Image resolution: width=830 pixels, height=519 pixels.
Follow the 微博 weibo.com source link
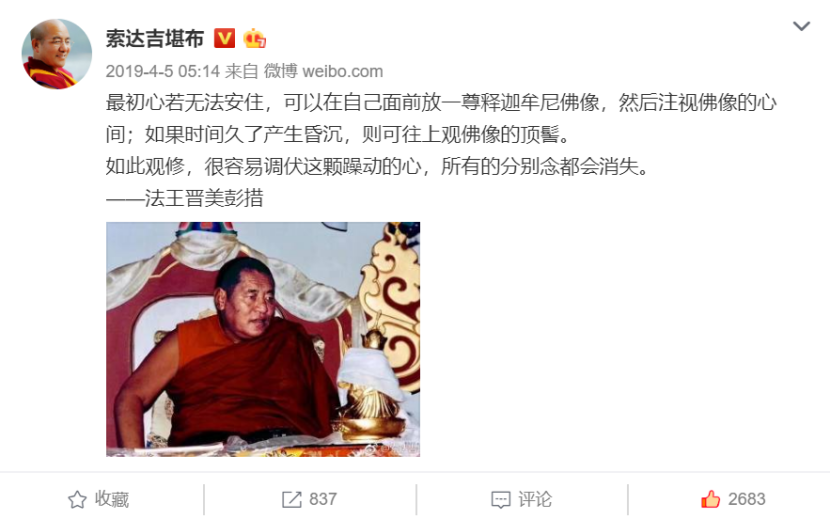(323, 71)
